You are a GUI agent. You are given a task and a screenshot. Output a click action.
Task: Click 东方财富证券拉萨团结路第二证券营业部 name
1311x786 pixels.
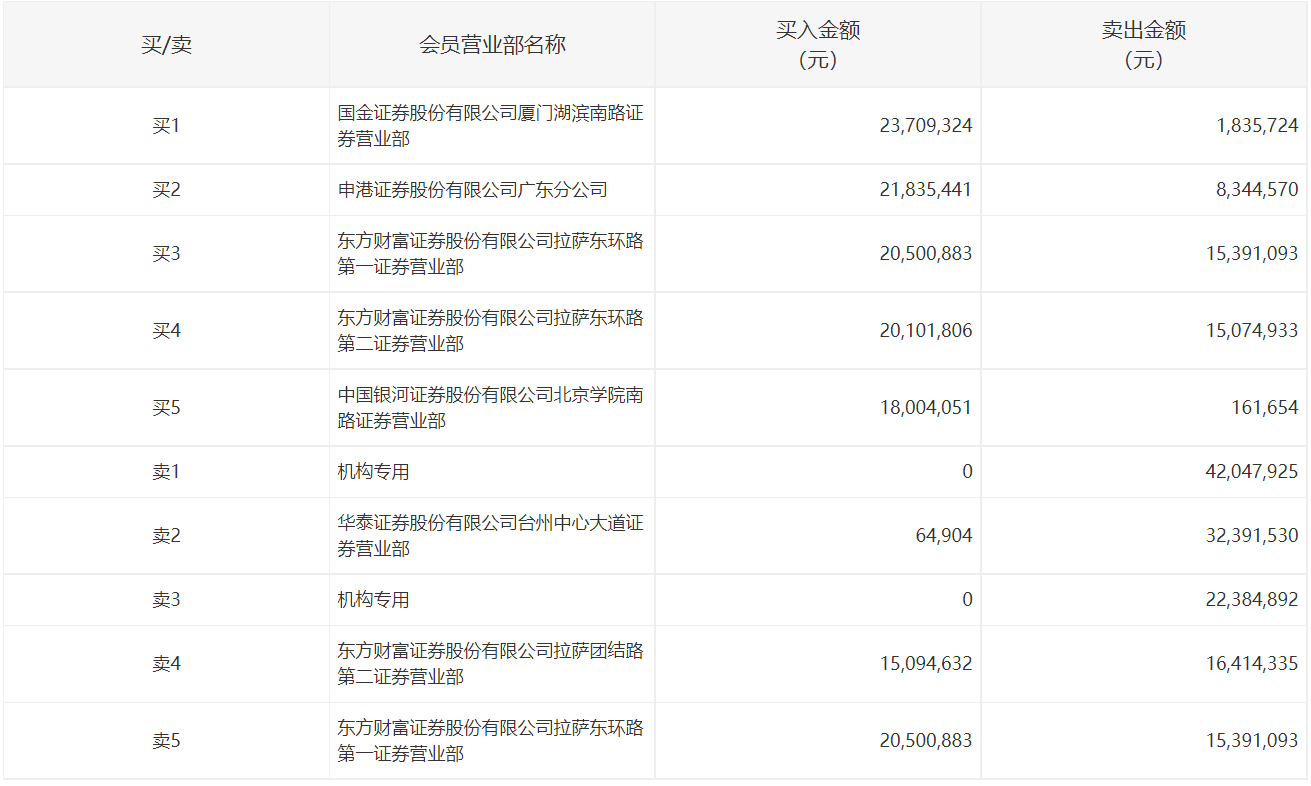490,664
